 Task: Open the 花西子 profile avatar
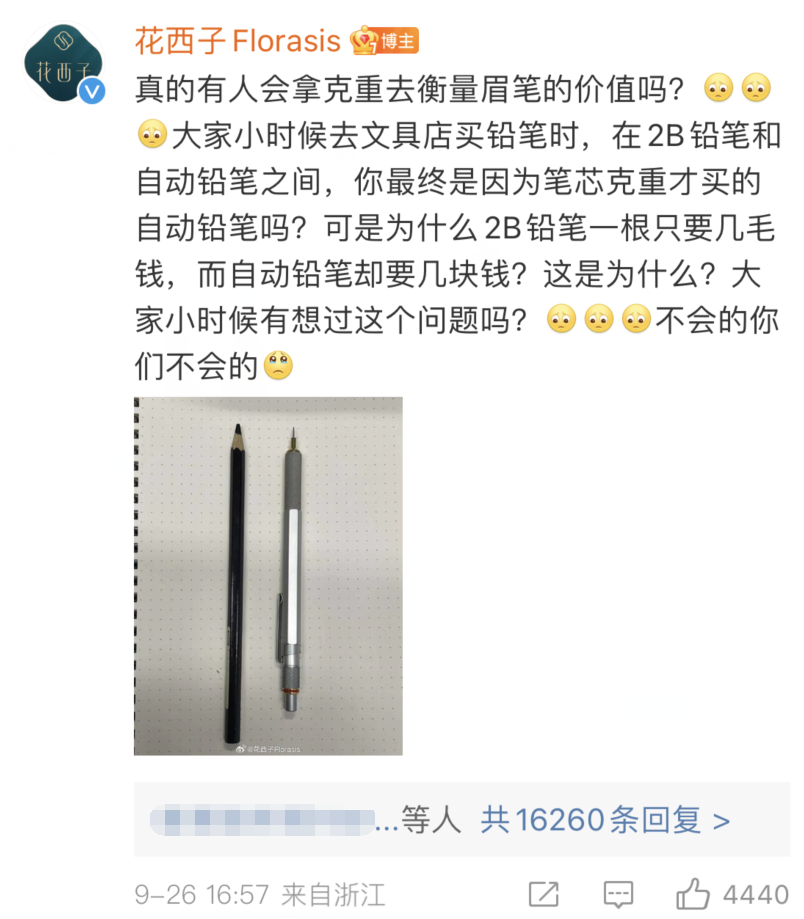[x=63, y=63]
